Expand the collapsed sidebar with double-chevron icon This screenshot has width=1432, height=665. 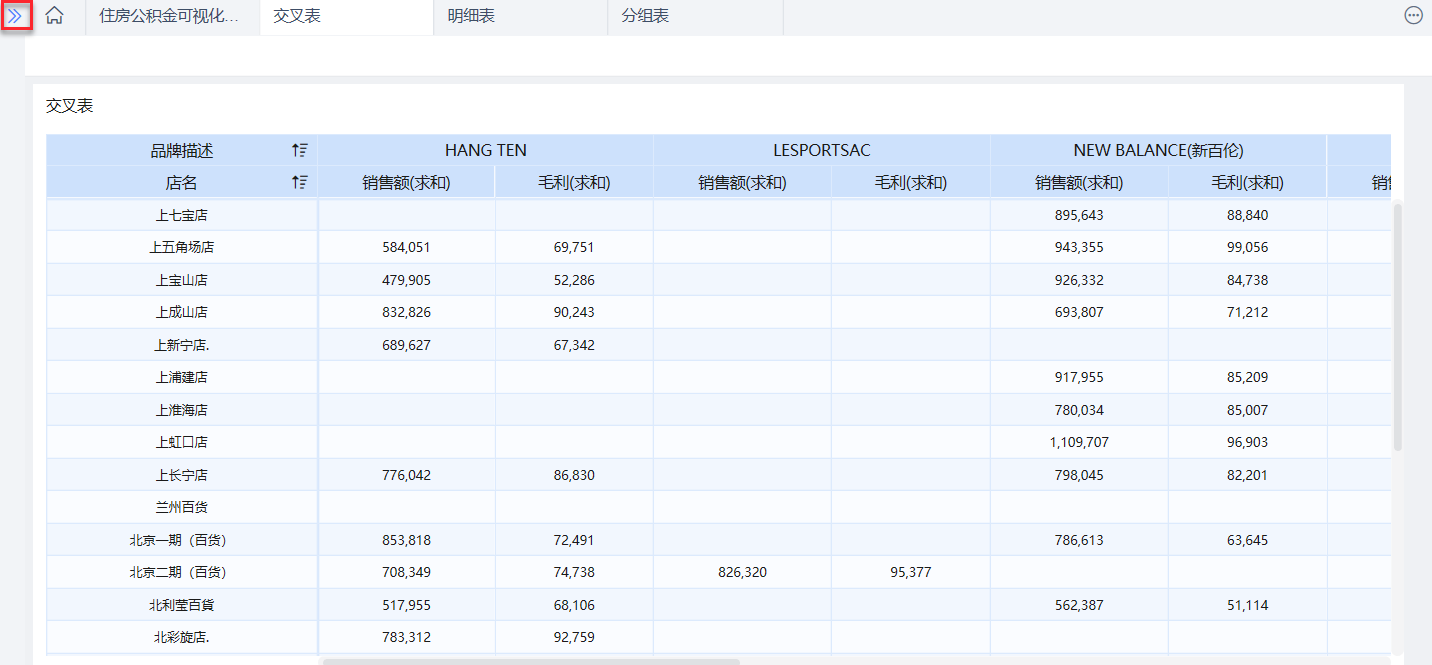point(15,16)
